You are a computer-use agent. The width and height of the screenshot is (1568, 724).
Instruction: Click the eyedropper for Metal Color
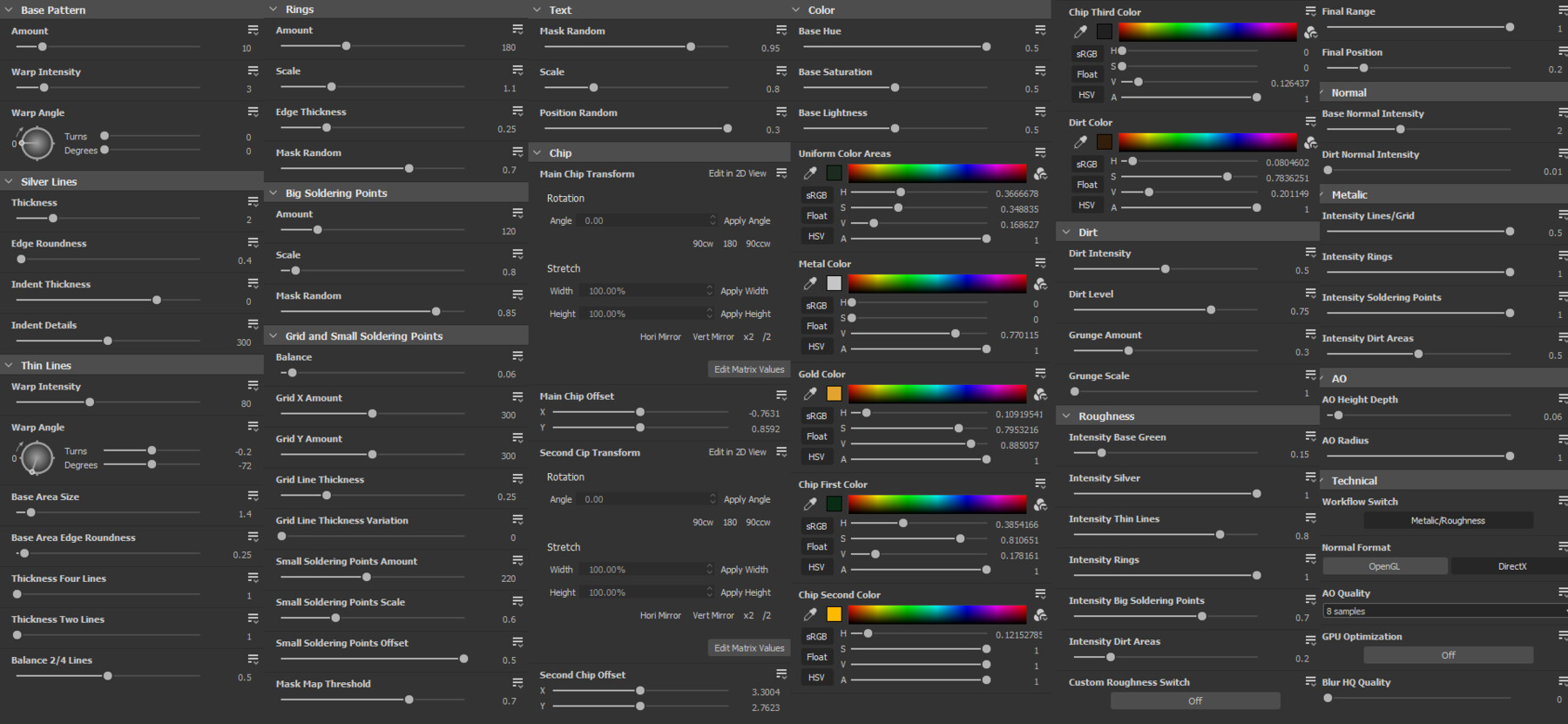pyautogui.click(x=810, y=283)
